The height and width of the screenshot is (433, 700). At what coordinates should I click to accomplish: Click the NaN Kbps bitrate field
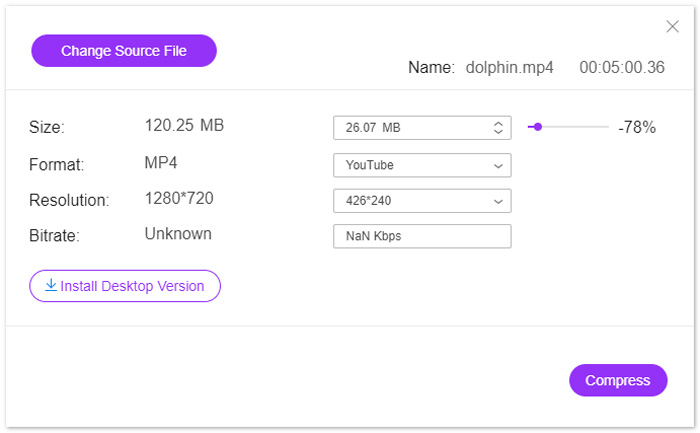(x=422, y=236)
